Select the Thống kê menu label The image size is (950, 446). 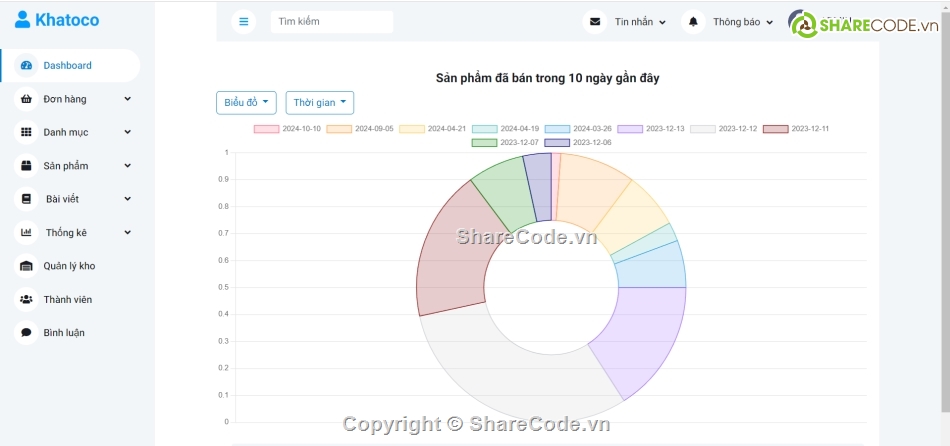[x=67, y=232]
